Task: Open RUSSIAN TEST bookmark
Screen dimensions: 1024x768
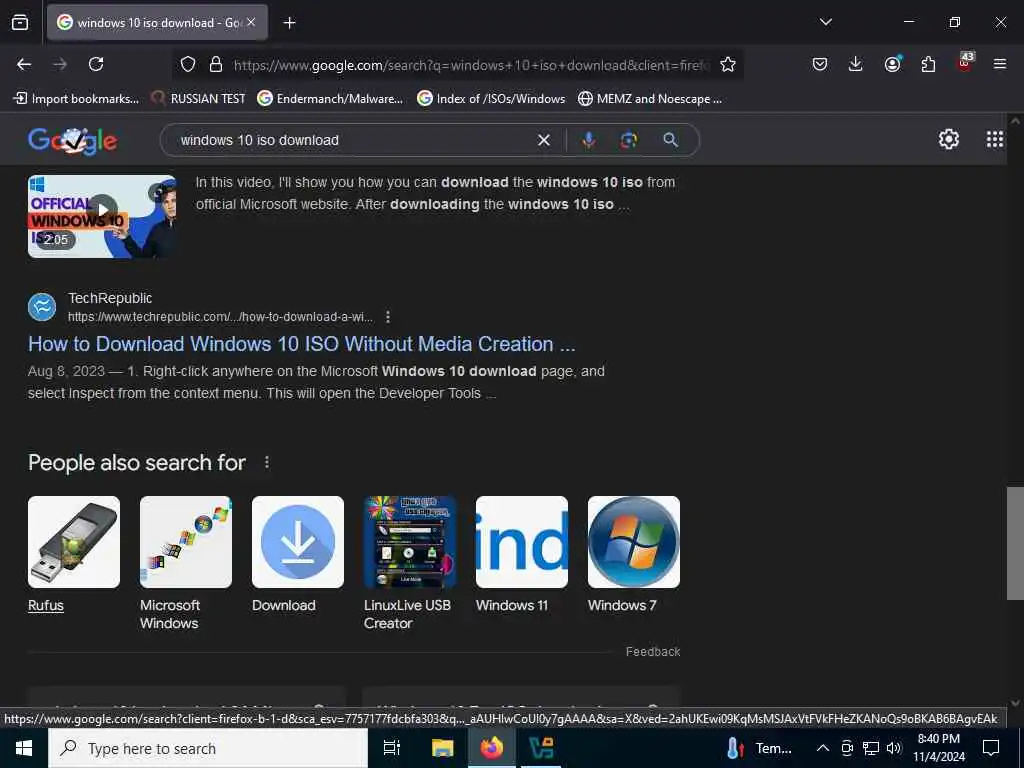Action: [198, 99]
